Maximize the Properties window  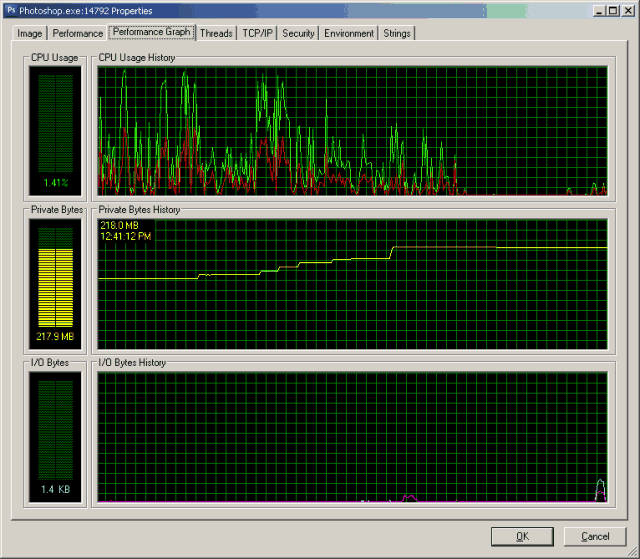coord(613,11)
